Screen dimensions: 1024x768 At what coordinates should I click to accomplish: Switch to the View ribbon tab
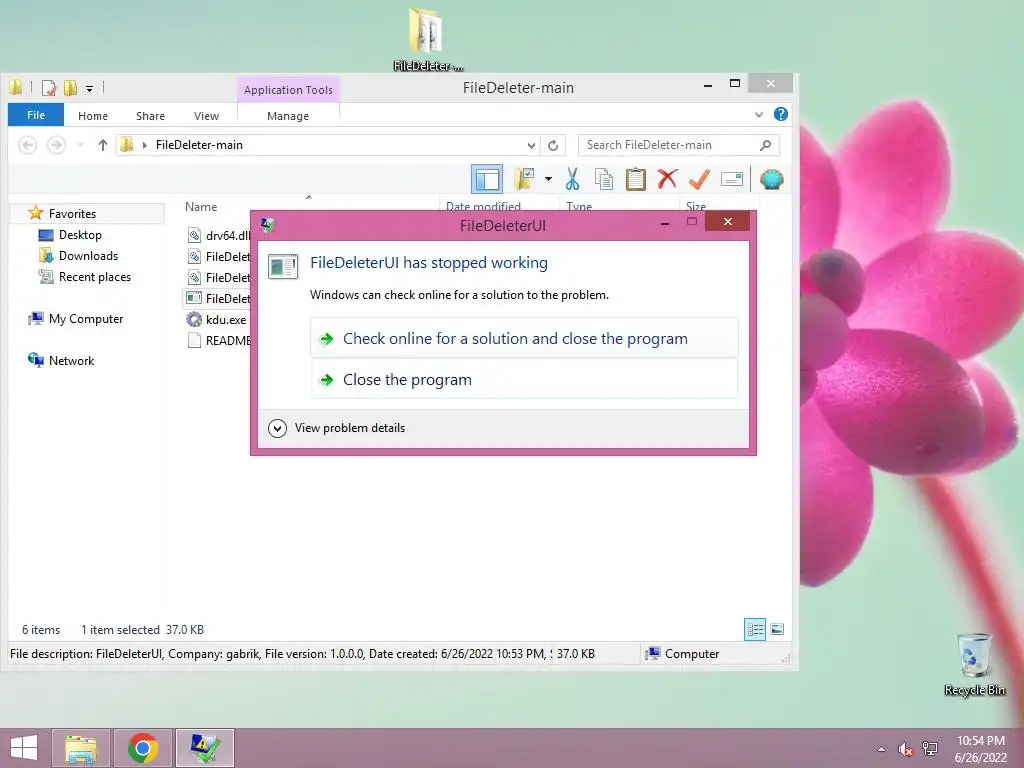[206, 116]
